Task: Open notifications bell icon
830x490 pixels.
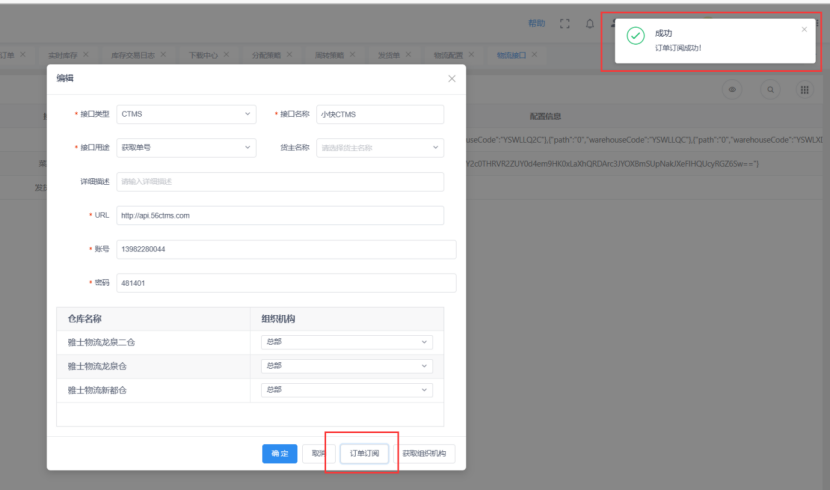Action: point(590,24)
